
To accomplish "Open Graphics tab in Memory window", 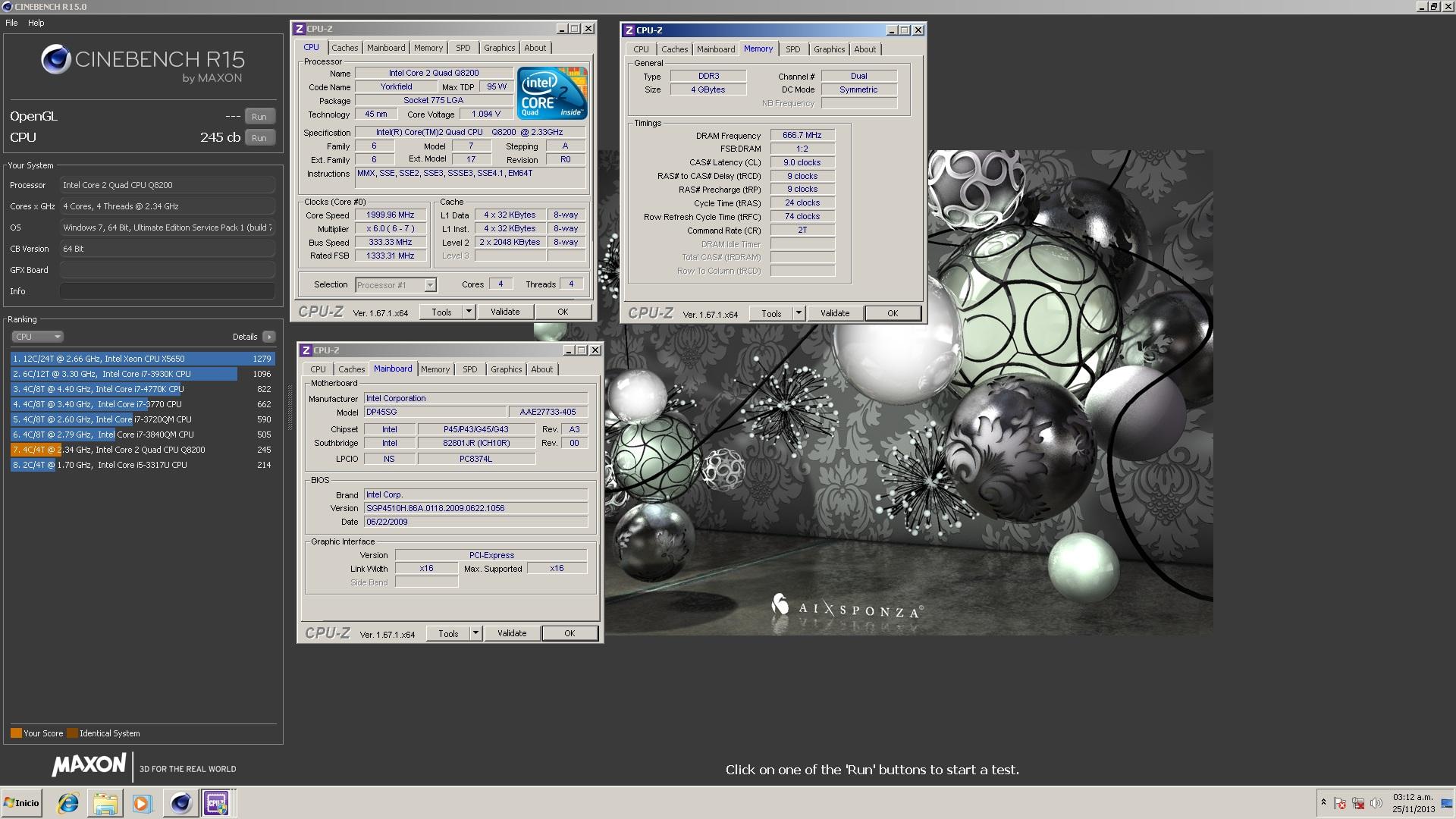I will click(829, 49).
